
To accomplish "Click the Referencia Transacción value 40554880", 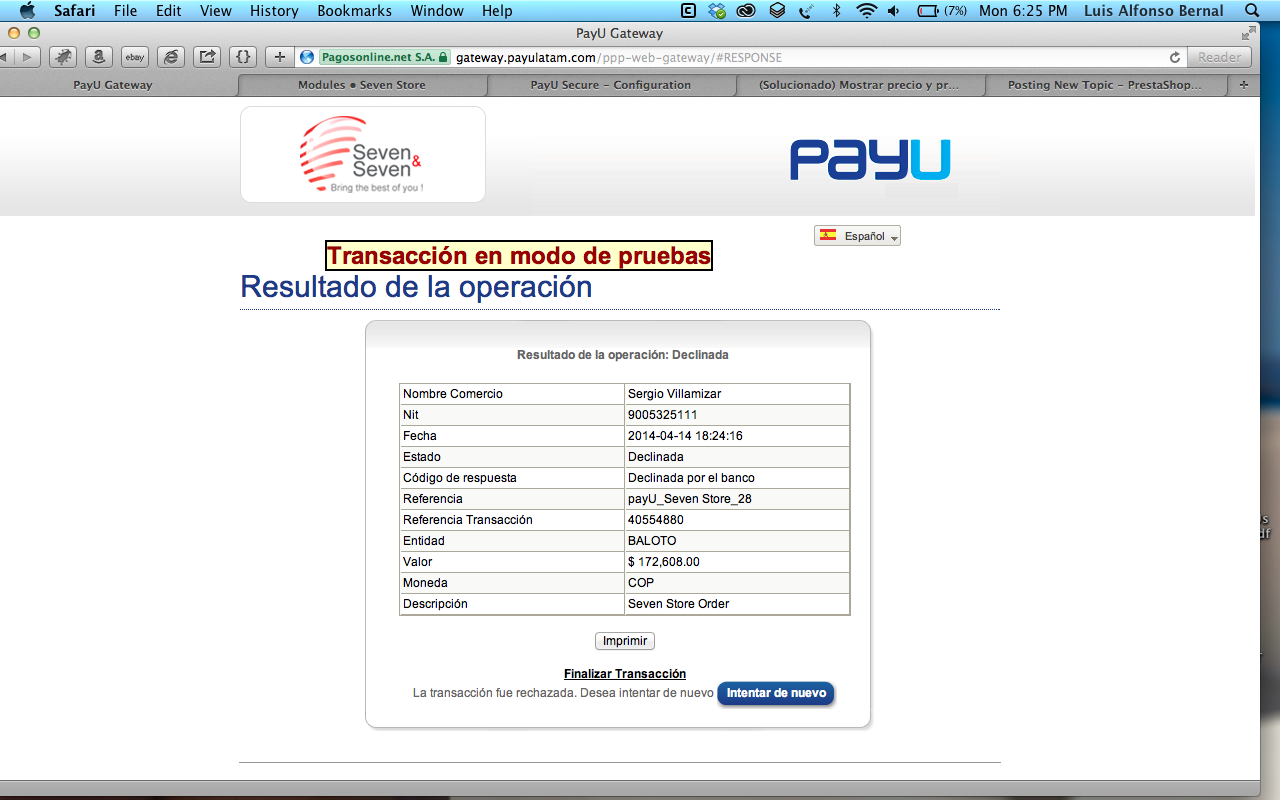I will pyautogui.click(x=656, y=520).
